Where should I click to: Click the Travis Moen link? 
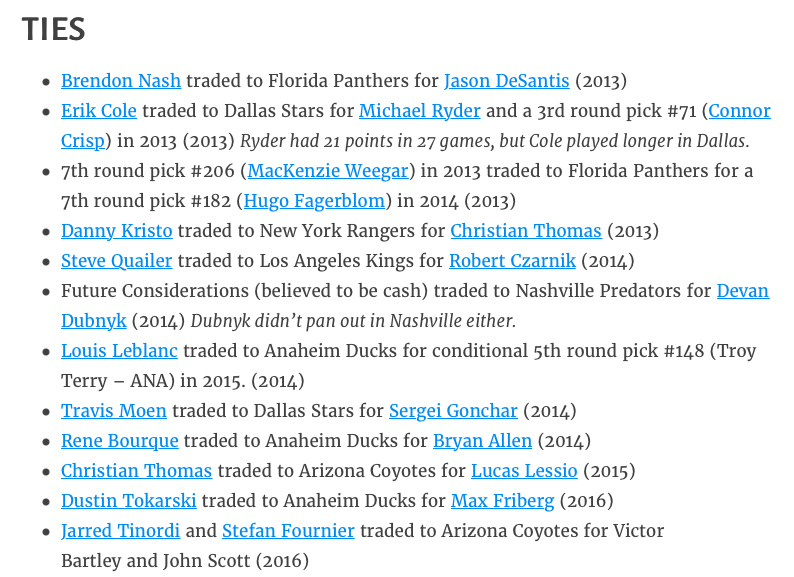114,411
